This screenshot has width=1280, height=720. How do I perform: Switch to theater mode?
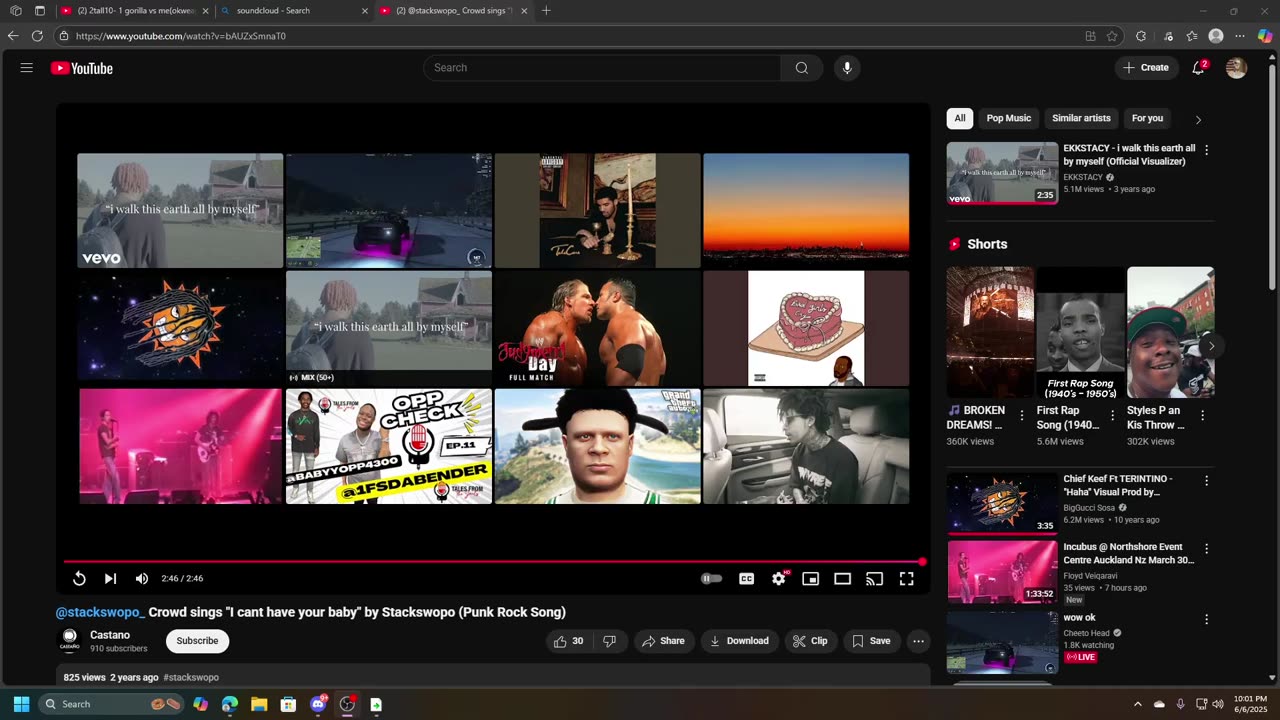click(x=843, y=578)
